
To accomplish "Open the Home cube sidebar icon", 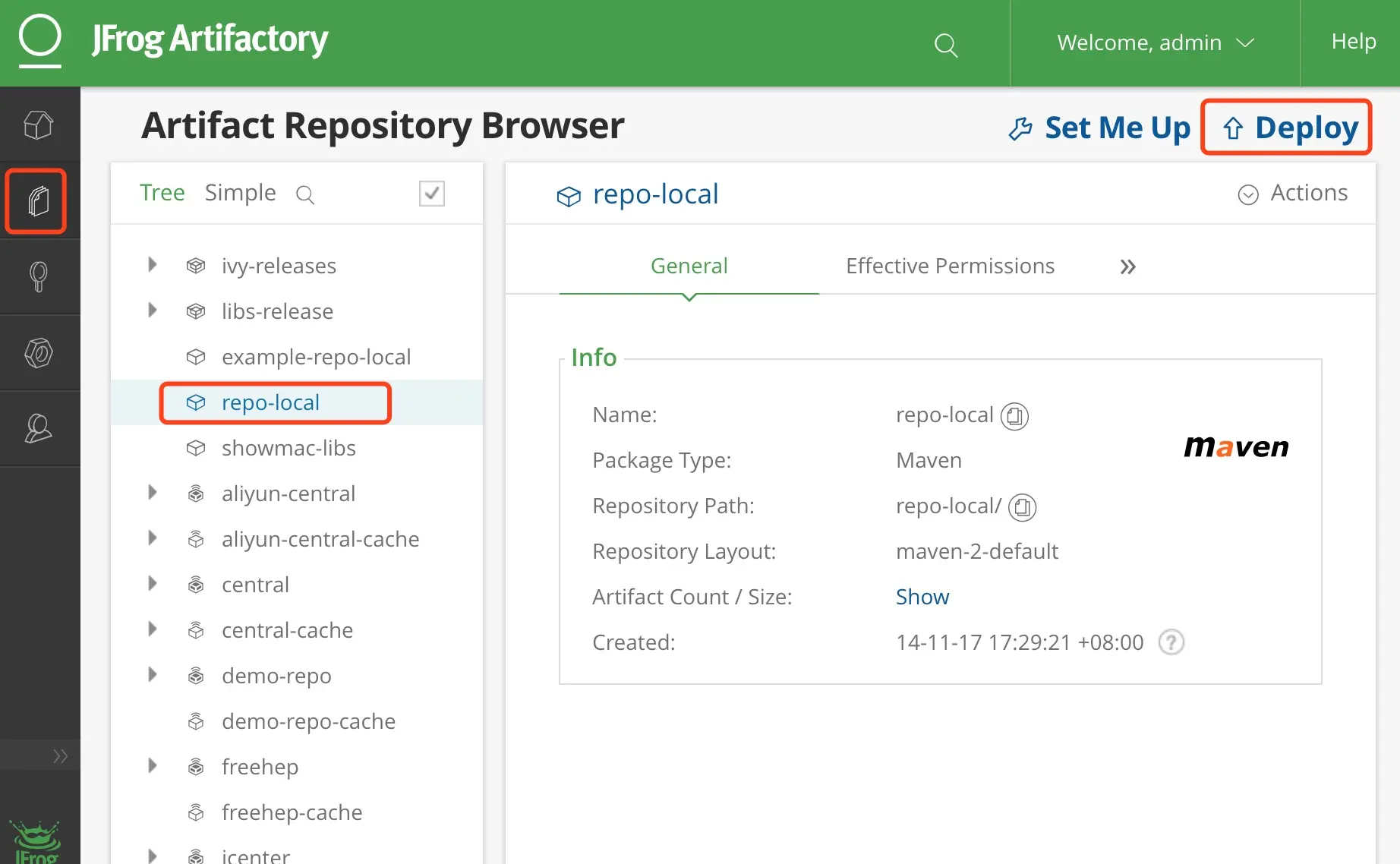I will click(38, 125).
